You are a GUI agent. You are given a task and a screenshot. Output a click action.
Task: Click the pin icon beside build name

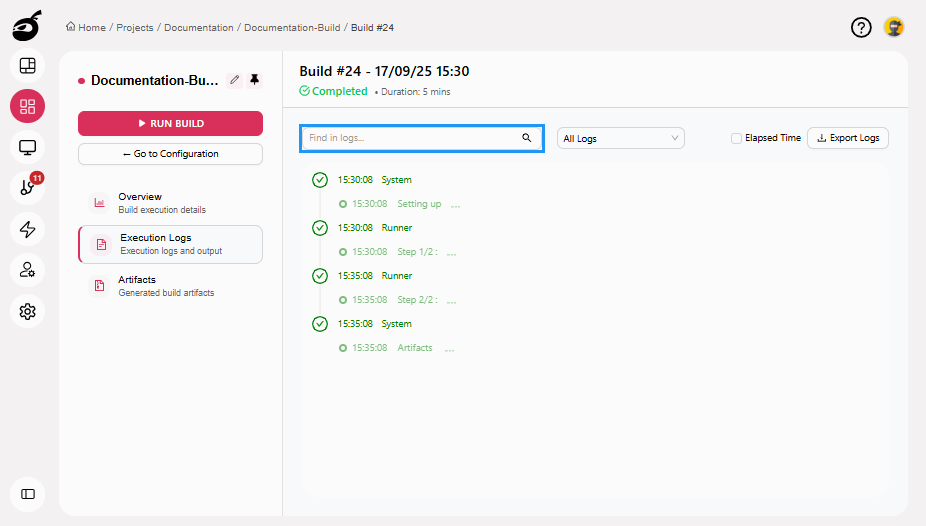(x=255, y=80)
